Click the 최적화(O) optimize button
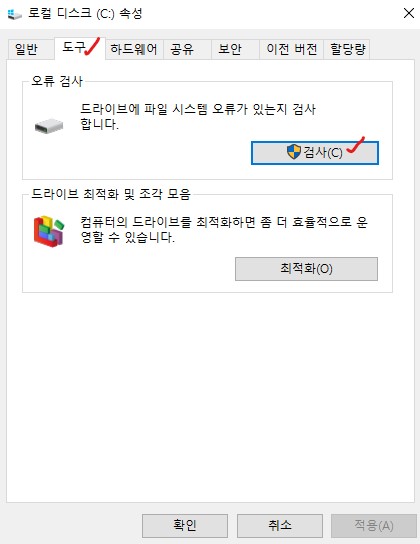The width and height of the screenshot is (420, 544). tap(307, 269)
